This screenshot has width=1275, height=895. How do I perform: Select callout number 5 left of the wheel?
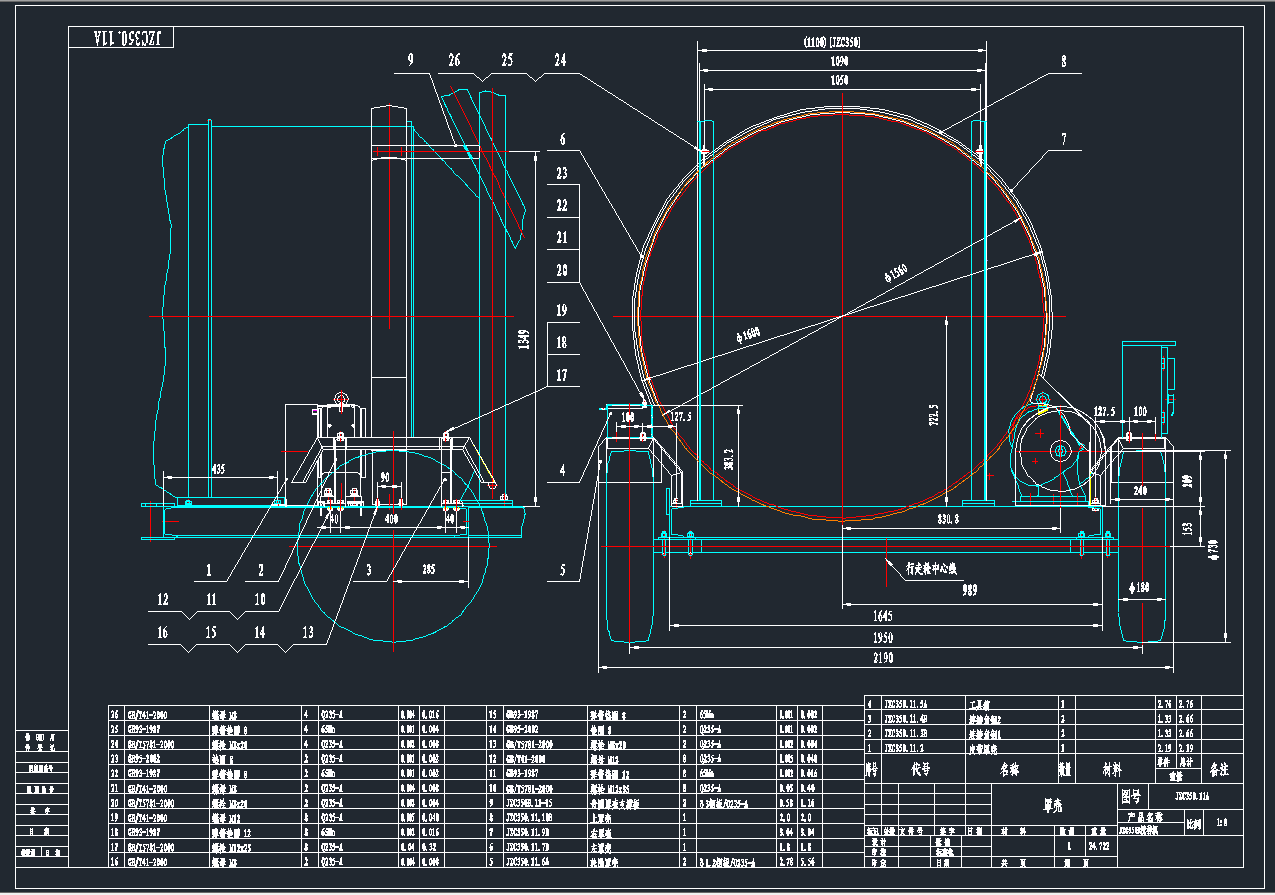[563, 570]
